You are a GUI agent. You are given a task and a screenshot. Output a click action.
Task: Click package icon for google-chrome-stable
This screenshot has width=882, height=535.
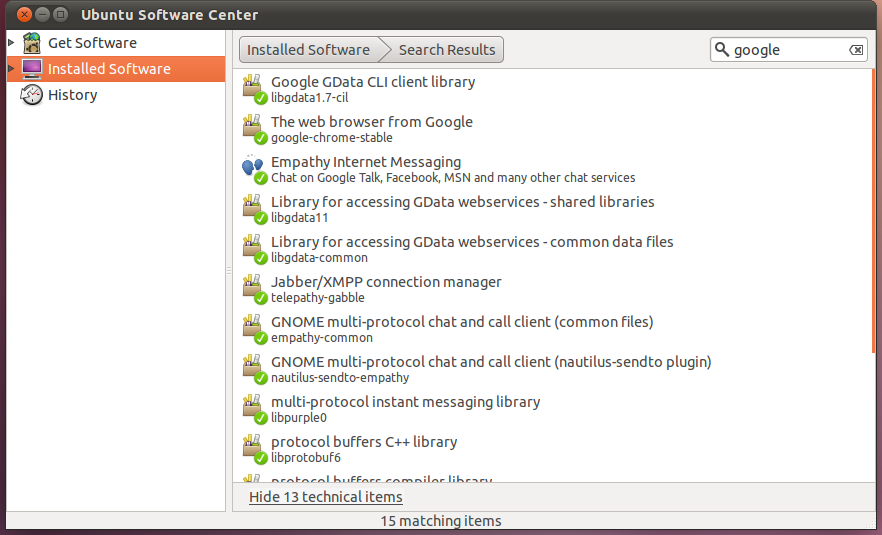click(x=254, y=129)
